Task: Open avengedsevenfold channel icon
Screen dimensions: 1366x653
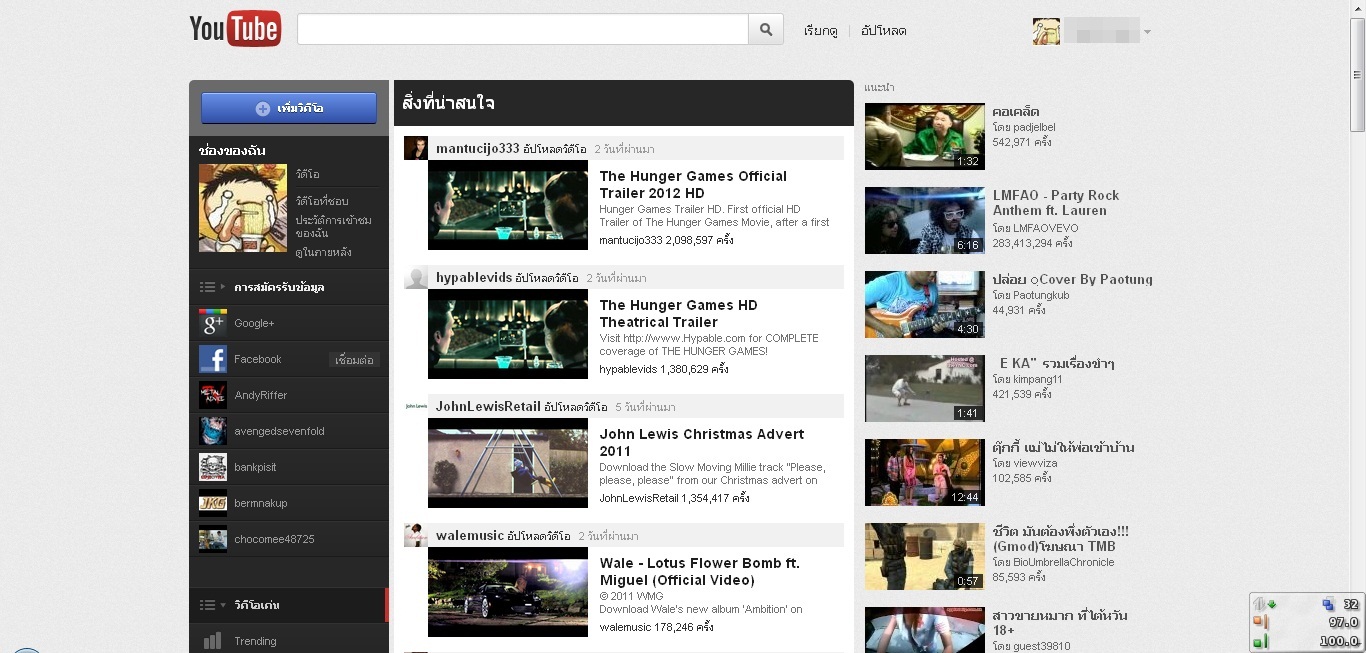Action: (213, 431)
